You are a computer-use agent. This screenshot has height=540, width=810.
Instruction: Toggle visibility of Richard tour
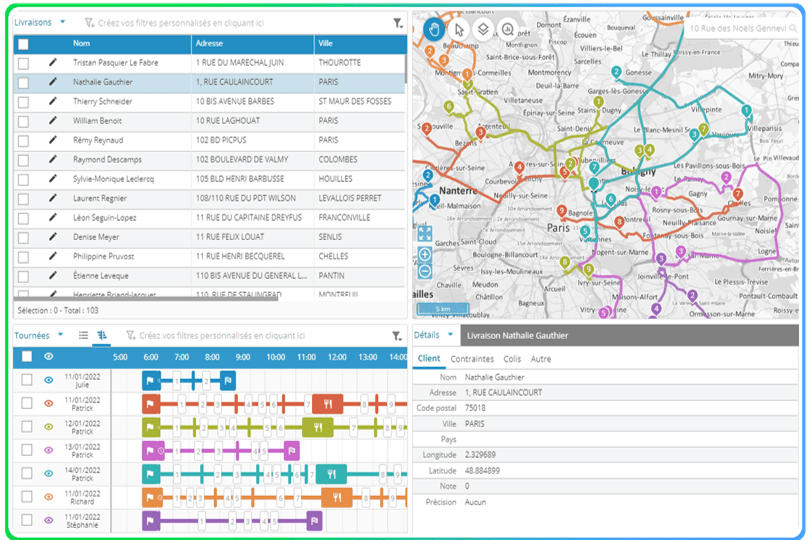tap(49, 497)
